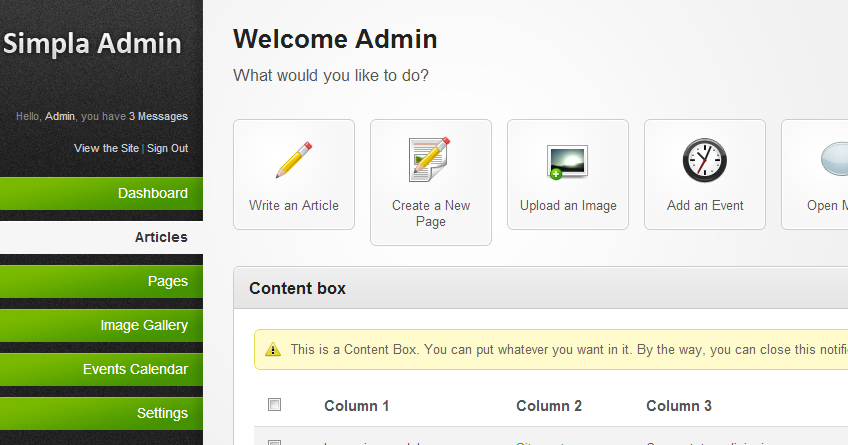Viewport: 848px width, 445px height.
Task: Click the speech bubble Open Modal icon
Action: [832, 160]
